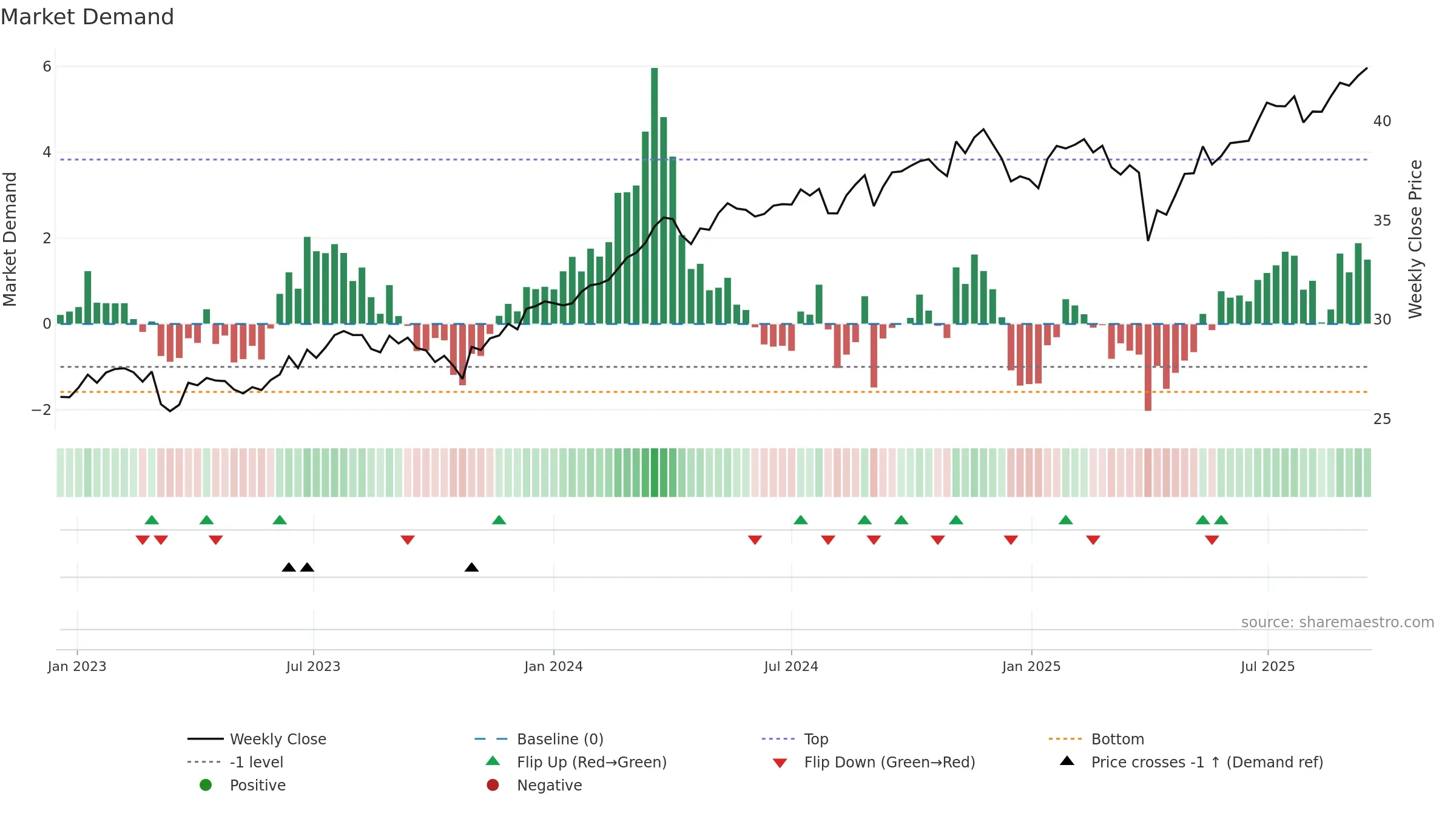
Task: Click the only Flip Down marker between Jul 2023 and Jan 2024
Action: click(408, 540)
